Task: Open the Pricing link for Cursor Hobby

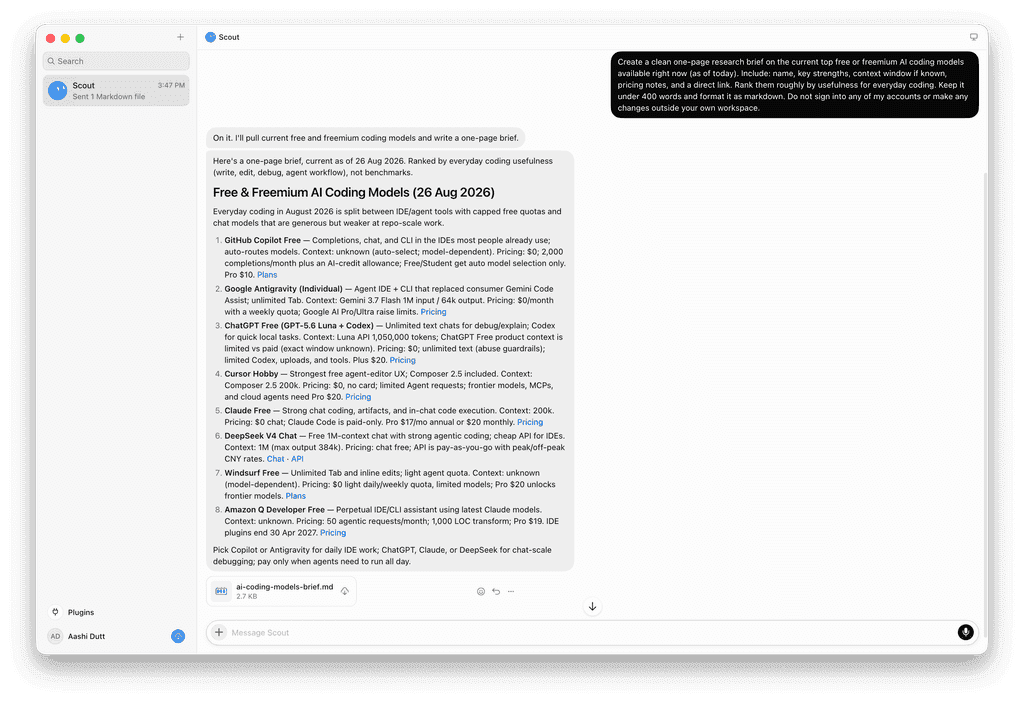Action: (358, 397)
